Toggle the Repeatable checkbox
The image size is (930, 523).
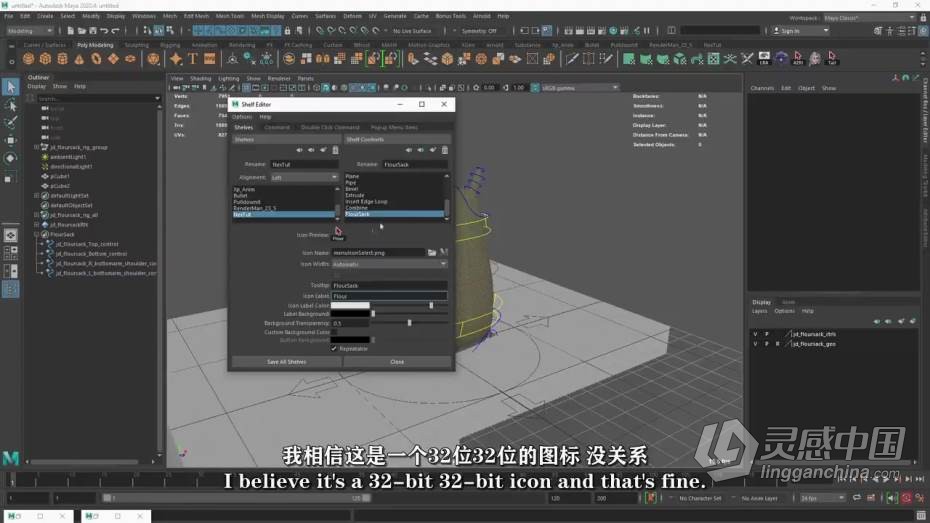[x=334, y=349]
